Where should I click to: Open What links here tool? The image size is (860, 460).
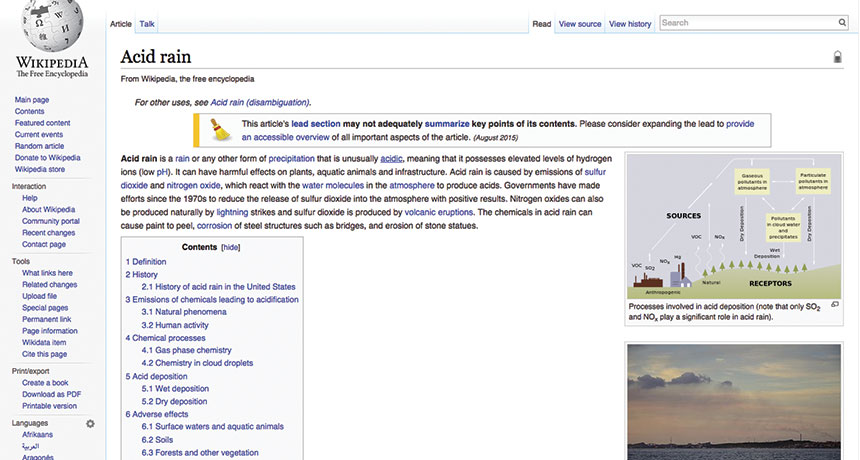tap(47, 272)
